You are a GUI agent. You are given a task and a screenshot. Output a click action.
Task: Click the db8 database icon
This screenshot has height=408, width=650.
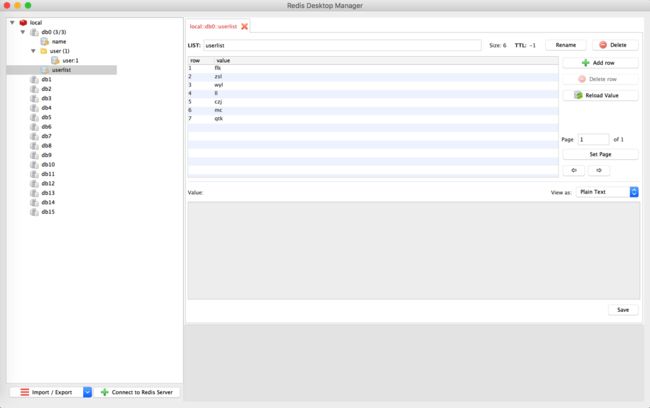[34, 146]
